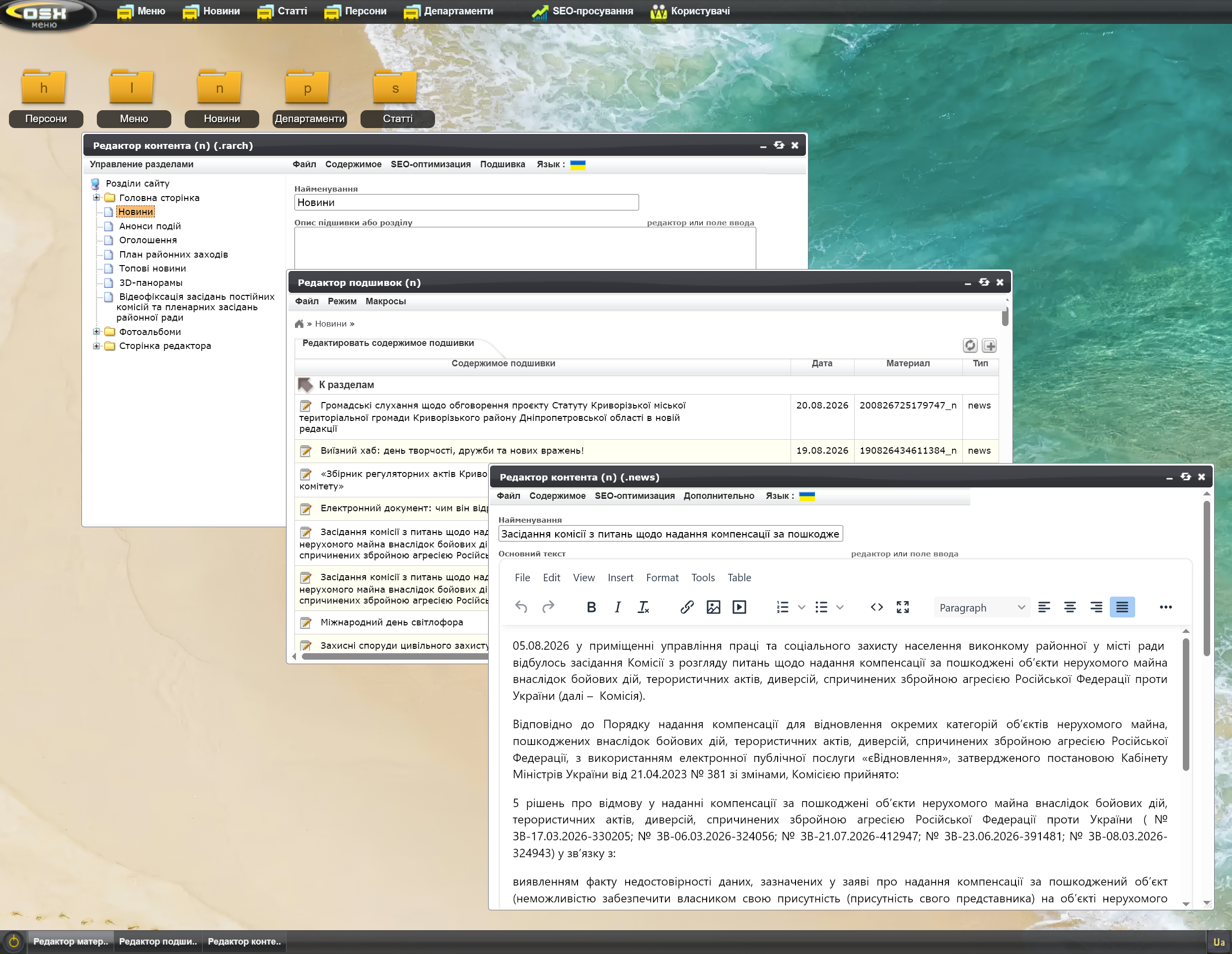Toggle justify text alignment

pyautogui.click(x=1122, y=607)
